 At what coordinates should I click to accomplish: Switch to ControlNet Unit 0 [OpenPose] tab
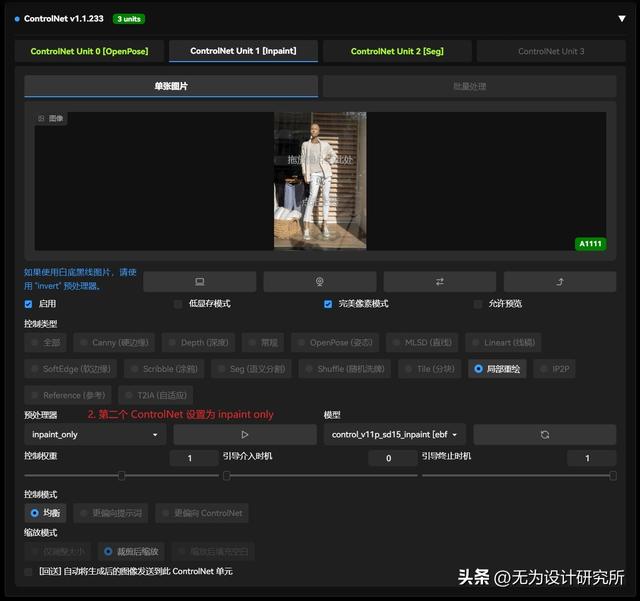tap(89, 51)
